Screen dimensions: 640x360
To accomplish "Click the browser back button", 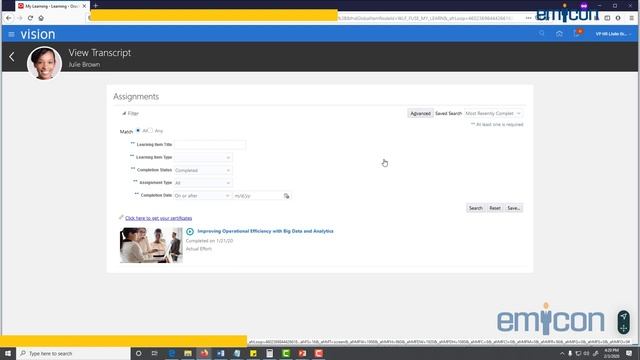I will point(9,18).
